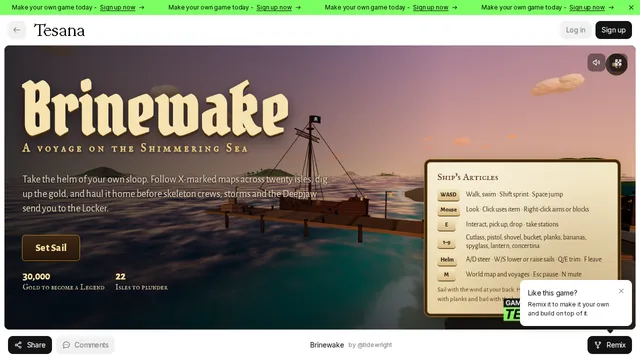This screenshot has height=360, width=640.
Task: Open the Tesana logo home link
Action: pos(59,30)
